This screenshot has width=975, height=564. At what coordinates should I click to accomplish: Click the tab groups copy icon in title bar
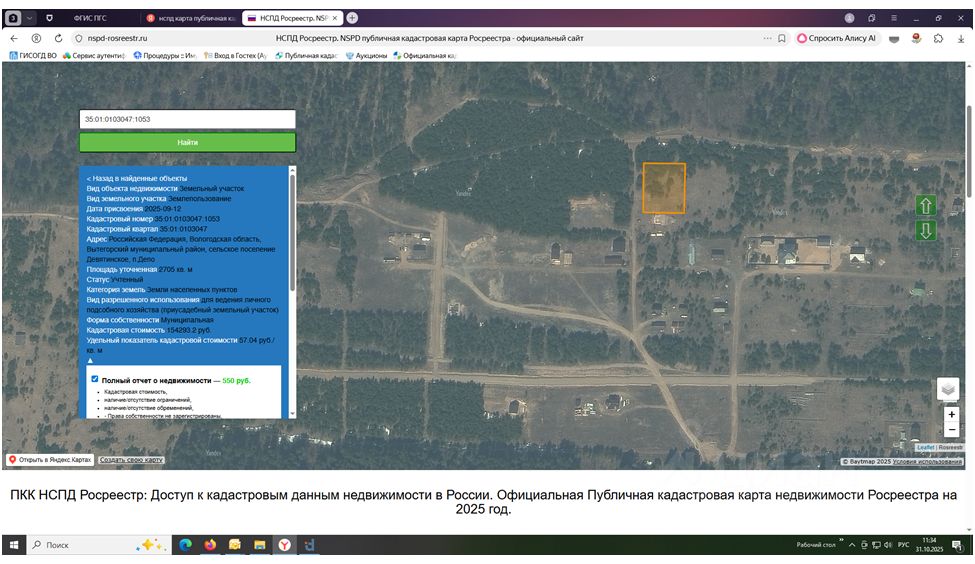tap(872, 18)
